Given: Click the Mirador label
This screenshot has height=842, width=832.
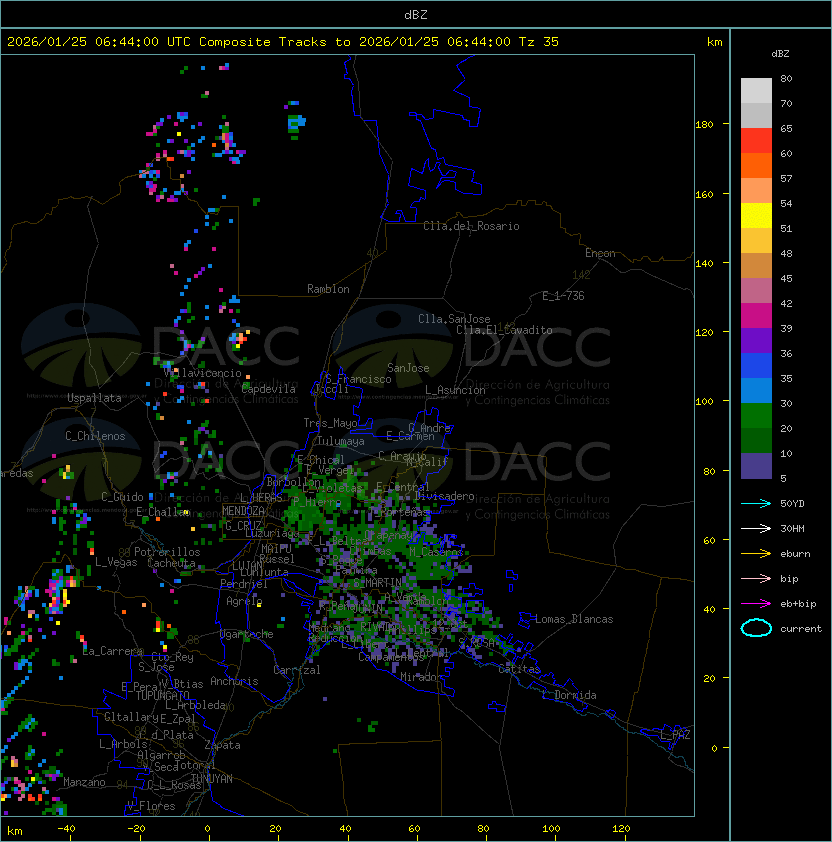Looking at the screenshot, I should click(422, 677).
